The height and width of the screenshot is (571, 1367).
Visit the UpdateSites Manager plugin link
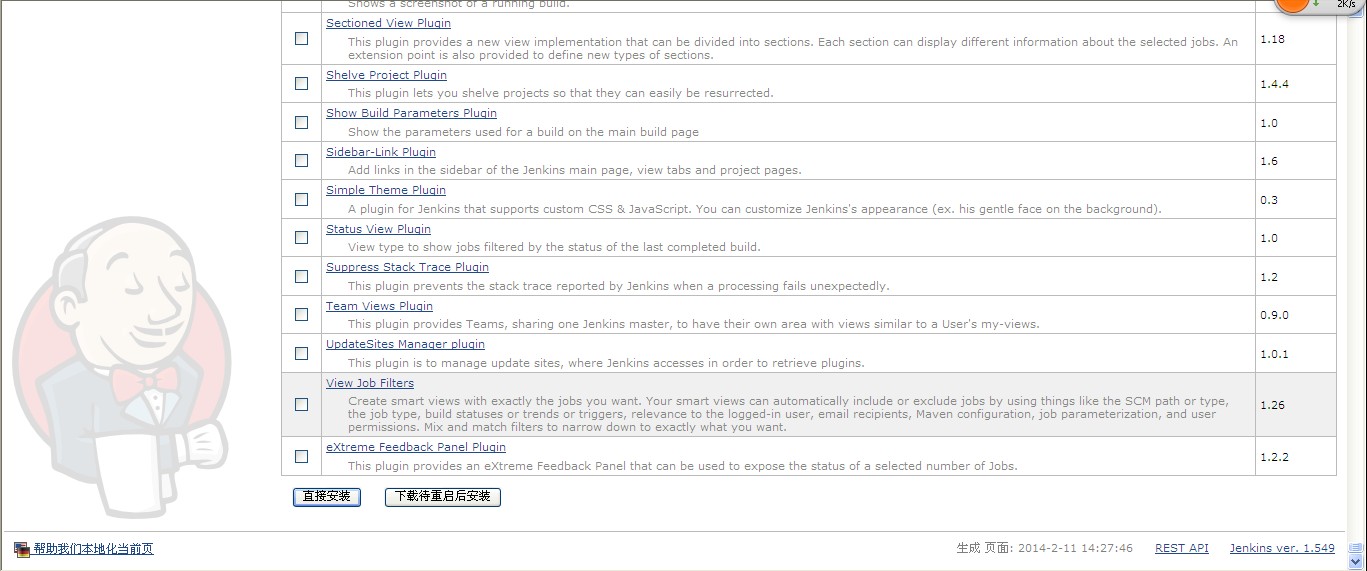(x=405, y=344)
